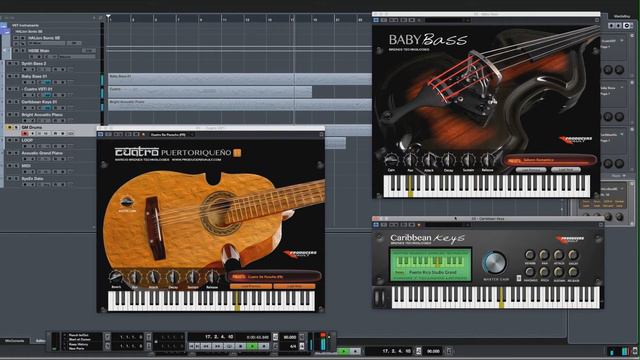This screenshot has width=640, height=360.
Task: Click the play button in bottom toolbar
Action: pos(344,351)
